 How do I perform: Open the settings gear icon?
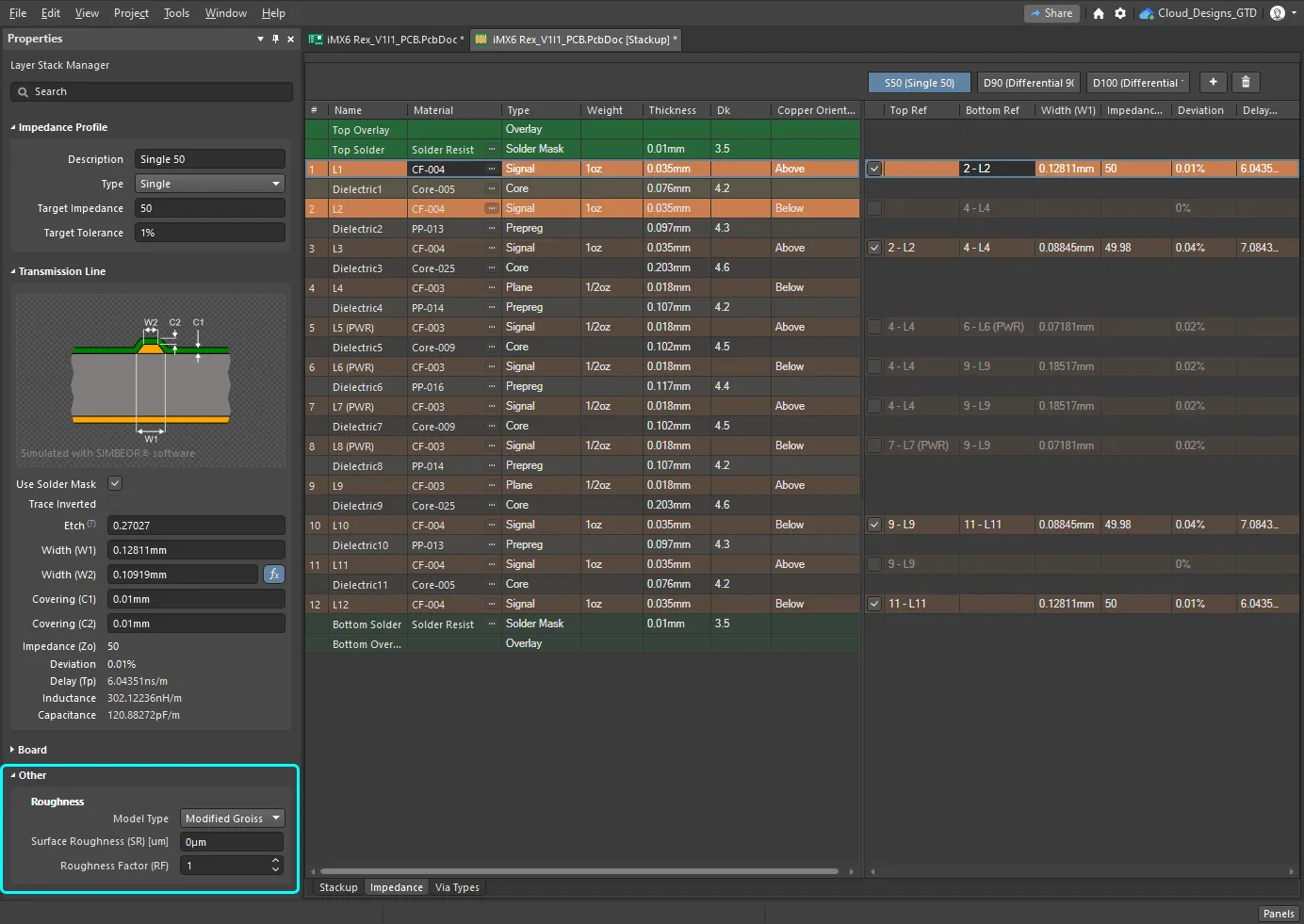click(1120, 13)
